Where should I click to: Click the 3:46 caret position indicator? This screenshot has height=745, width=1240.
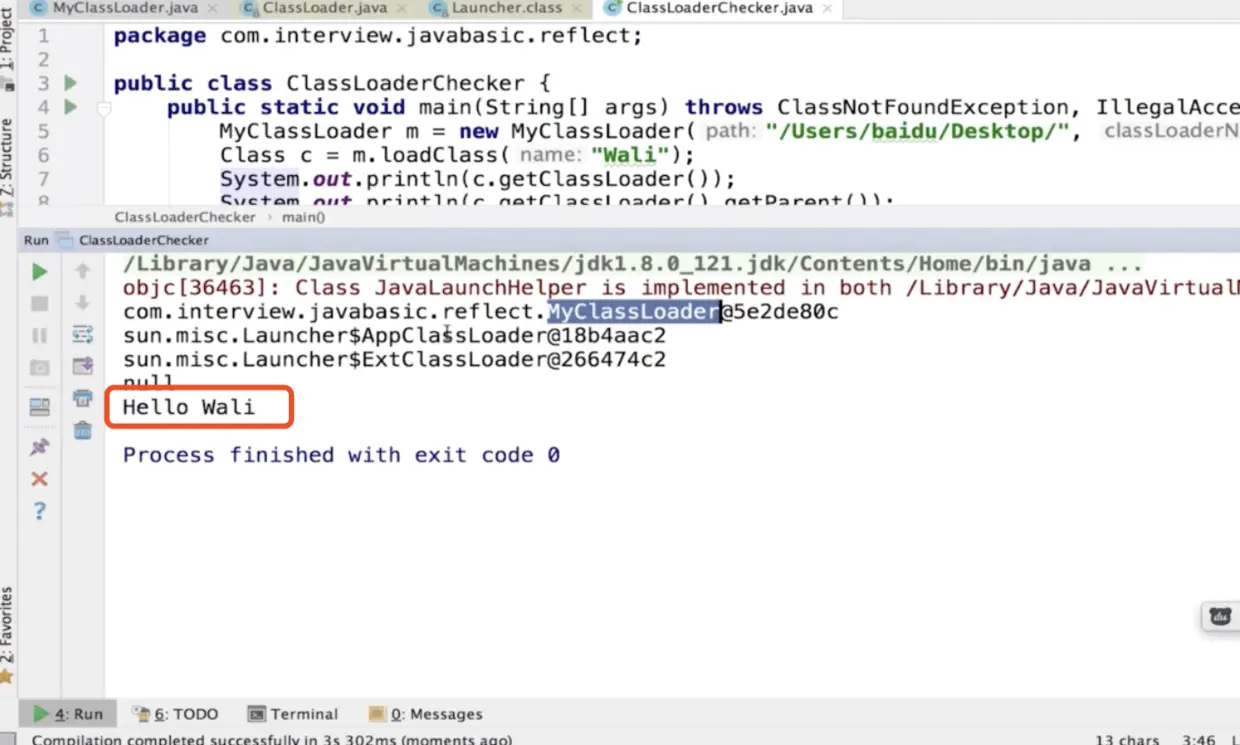[1198, 740]
